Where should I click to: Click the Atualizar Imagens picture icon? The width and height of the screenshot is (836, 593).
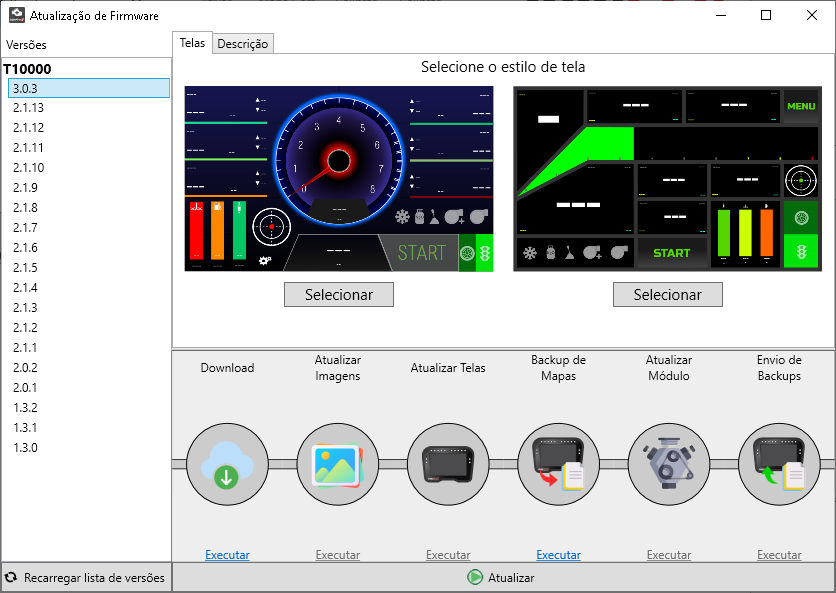click(338, 463)
